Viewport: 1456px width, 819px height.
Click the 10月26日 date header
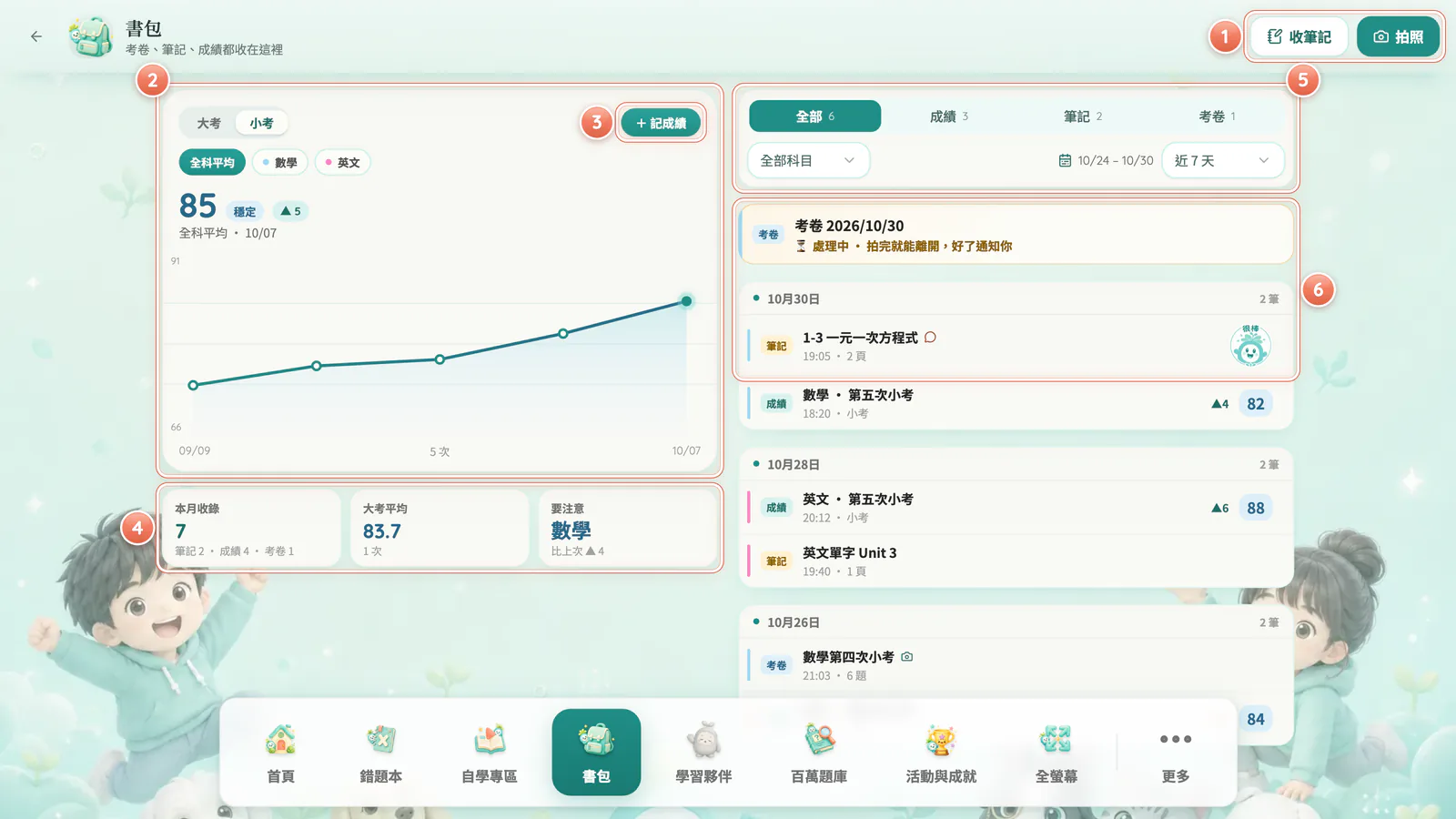coord(1016,622)
